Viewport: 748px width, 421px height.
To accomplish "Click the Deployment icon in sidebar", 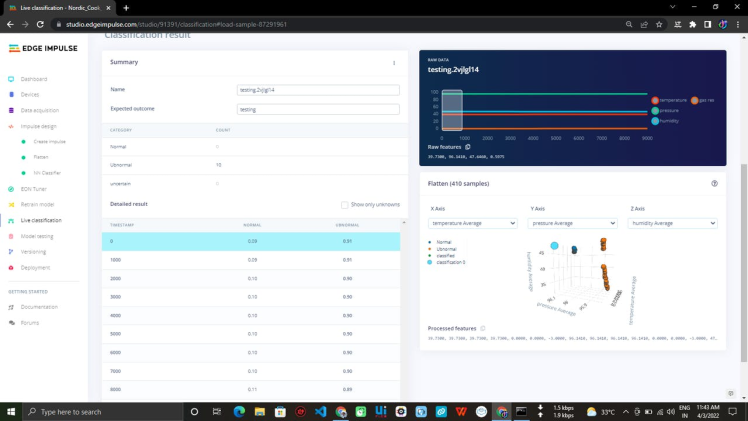I will click(x=10, y=267).
